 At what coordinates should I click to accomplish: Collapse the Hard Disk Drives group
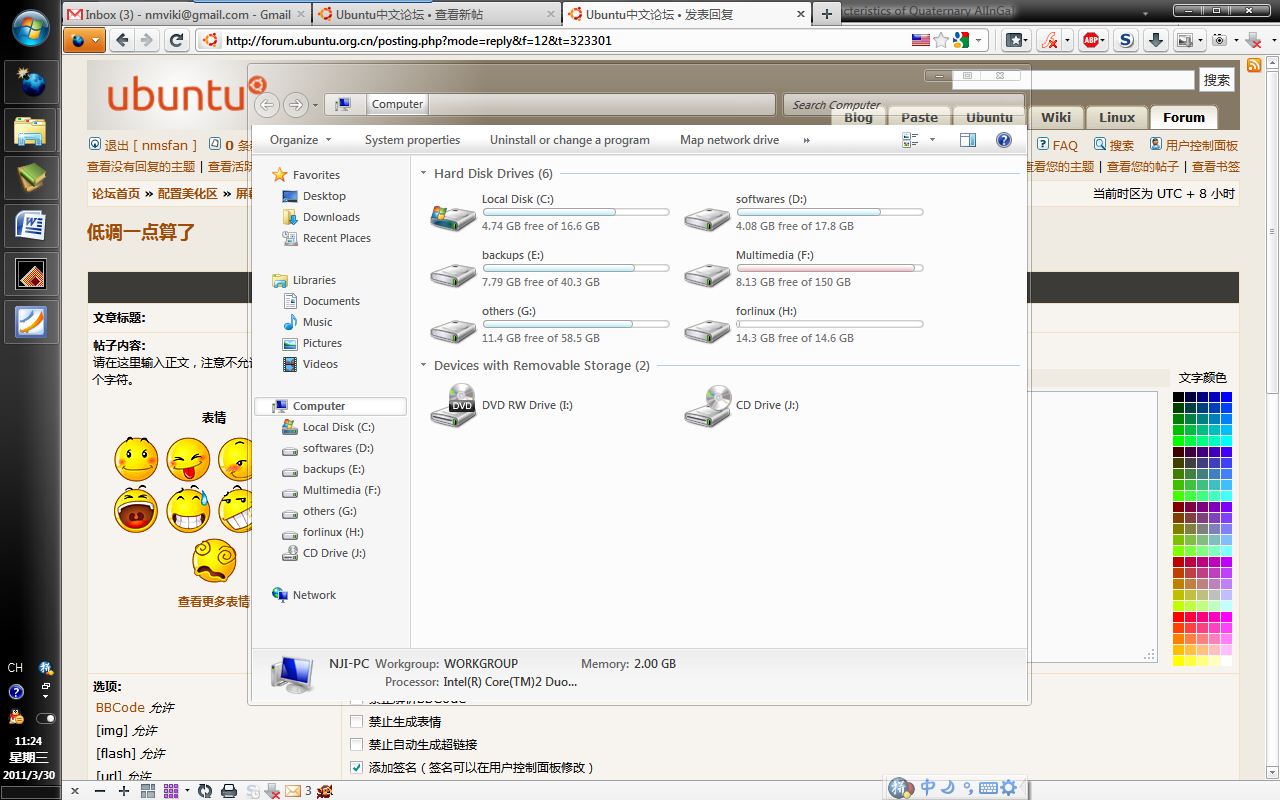(424, 174)
